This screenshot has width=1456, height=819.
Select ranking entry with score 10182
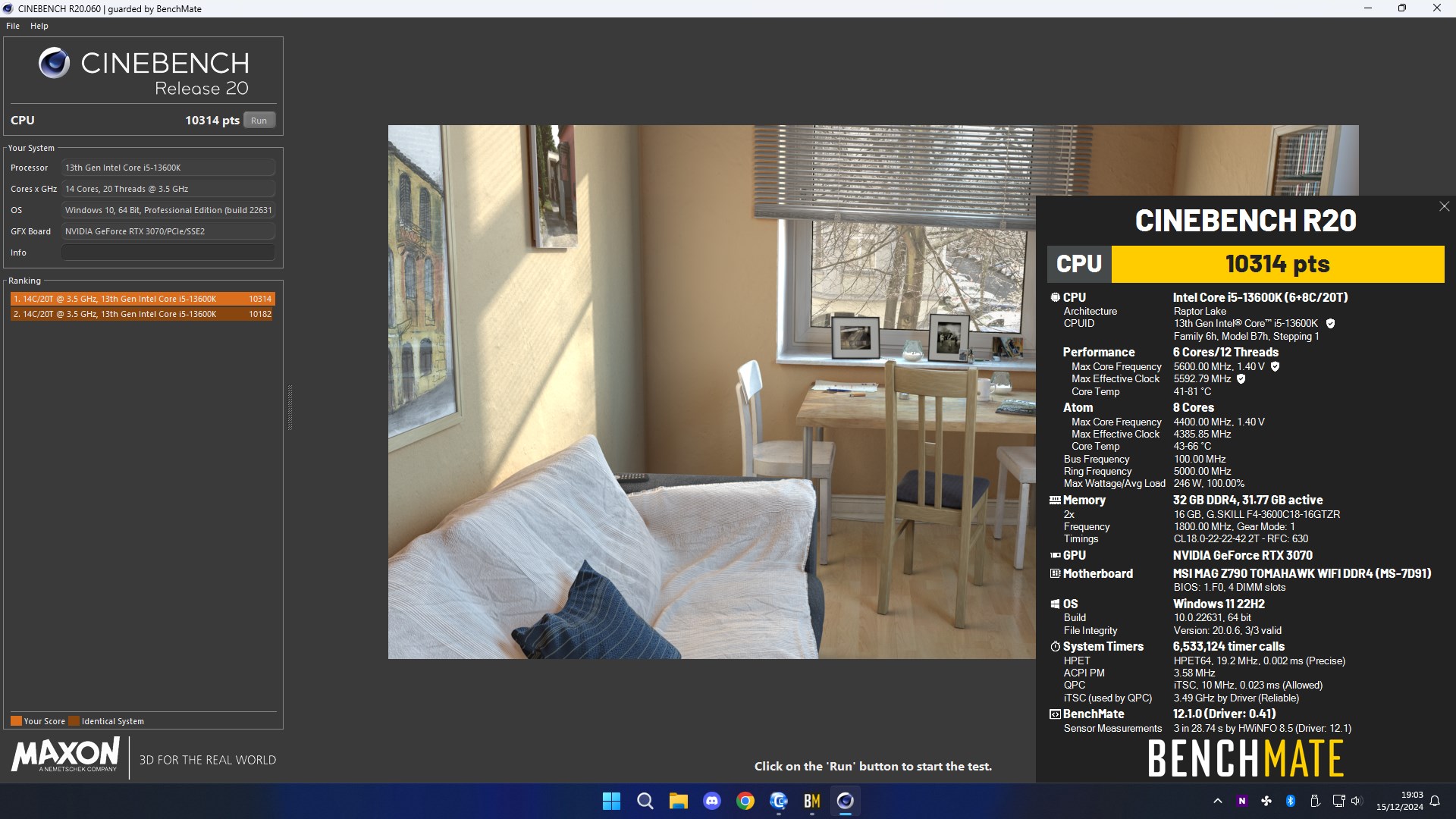click(143, 314)
